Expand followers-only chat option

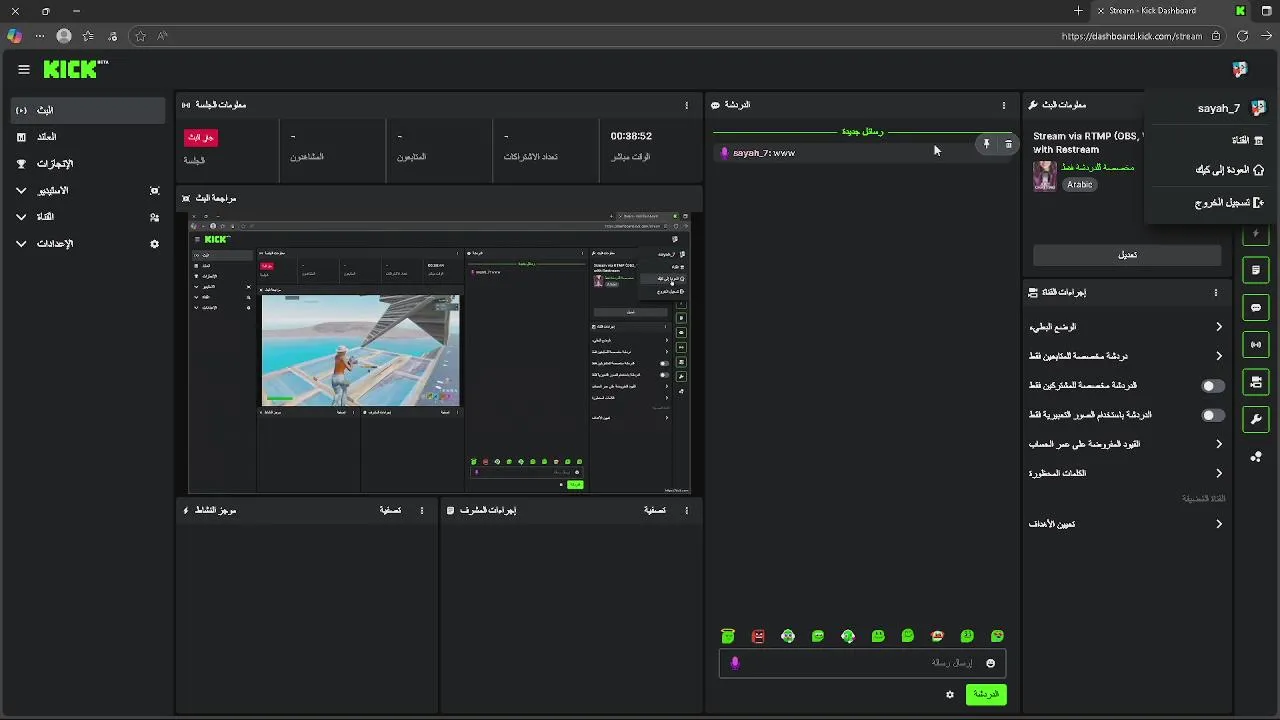(1126, 356)
